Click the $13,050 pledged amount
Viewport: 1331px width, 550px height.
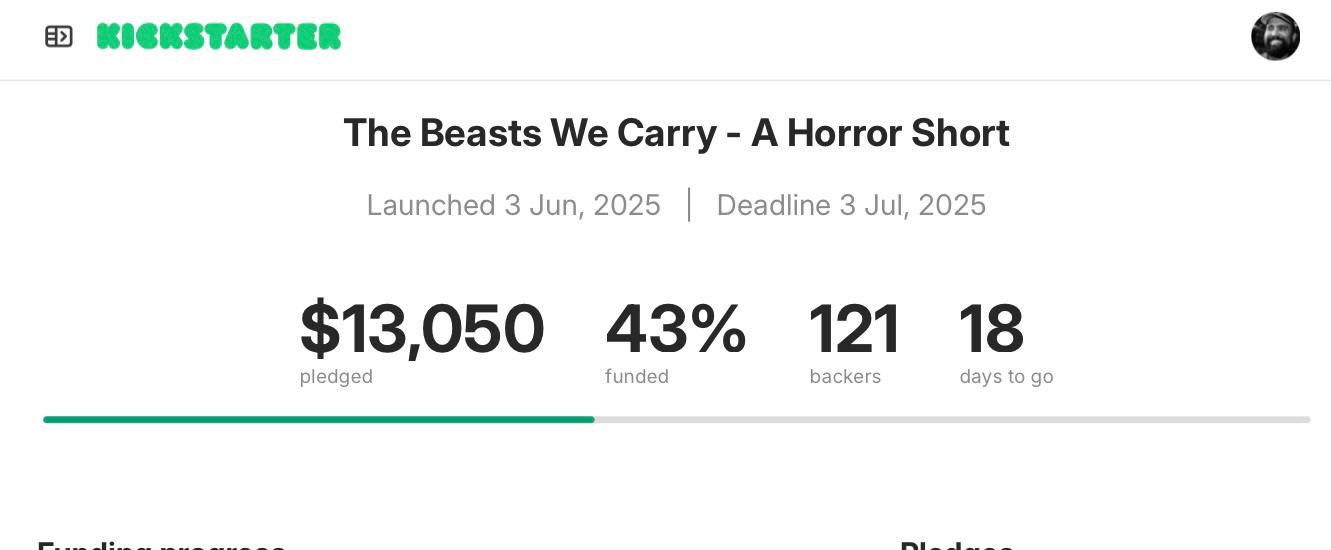[x=422, y=328]
